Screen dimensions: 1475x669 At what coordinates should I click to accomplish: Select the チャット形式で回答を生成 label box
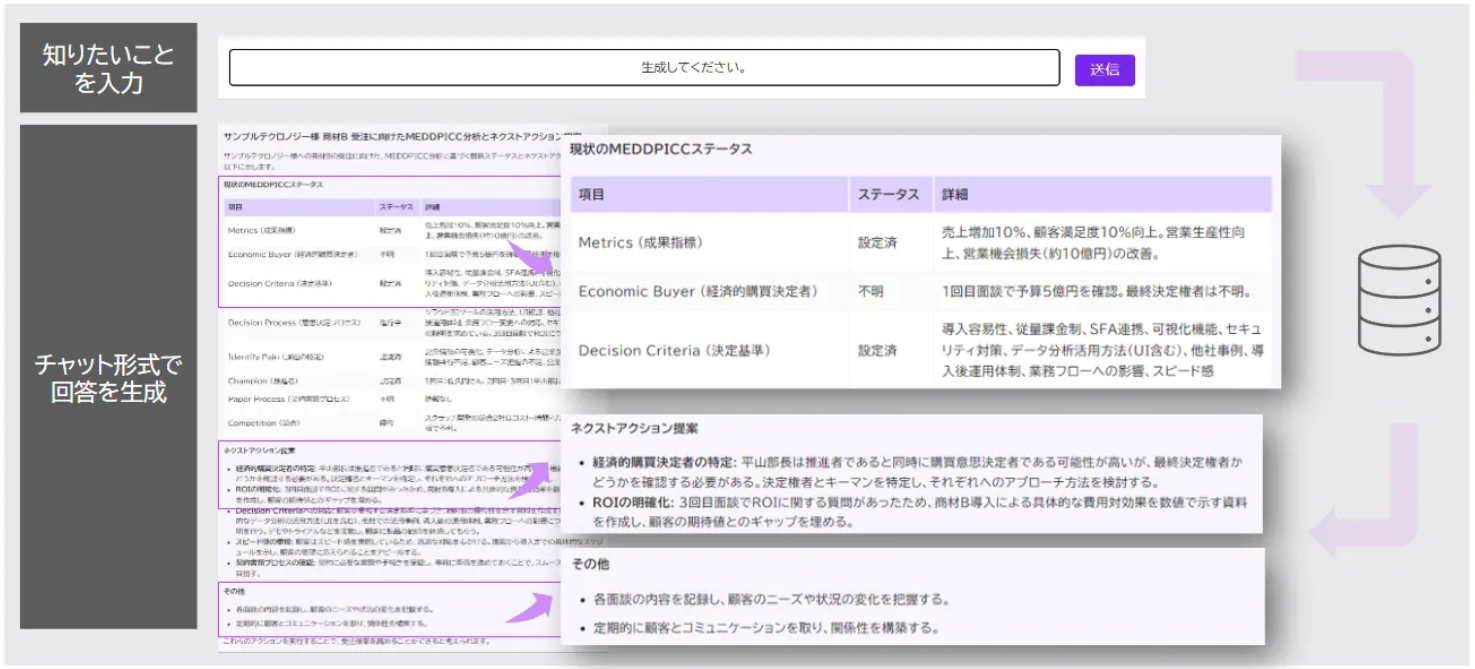click(x=108, y=377)
